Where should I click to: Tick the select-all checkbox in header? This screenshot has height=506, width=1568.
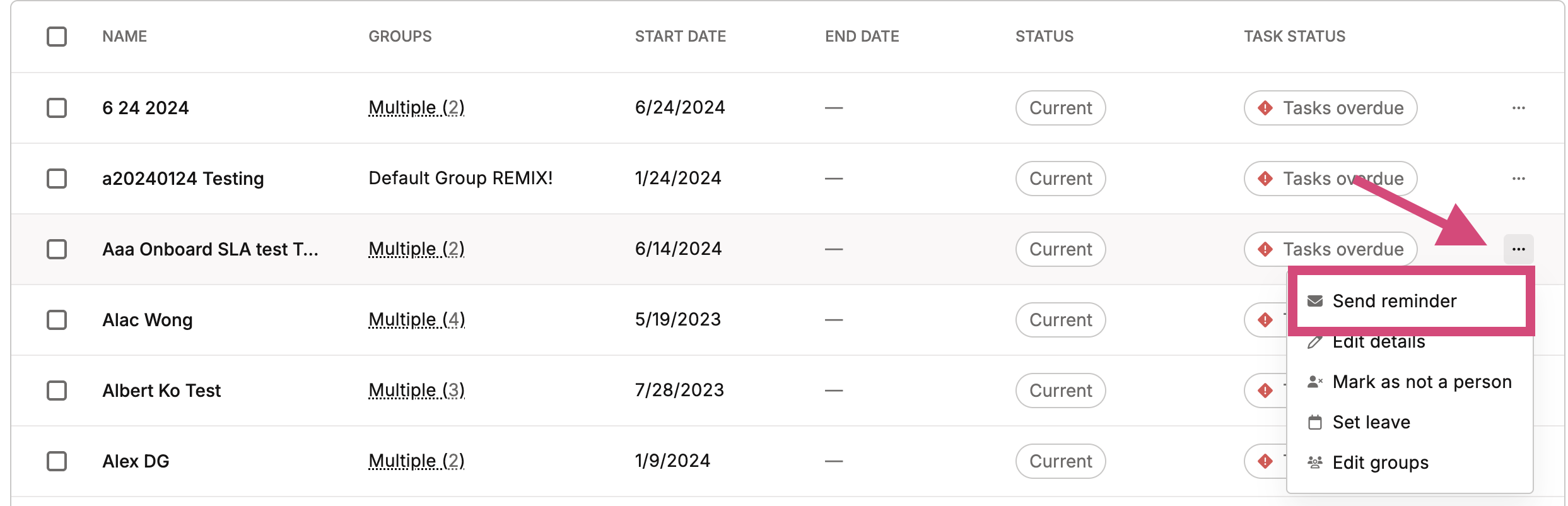pyautogui.click(x=57, y=37)
